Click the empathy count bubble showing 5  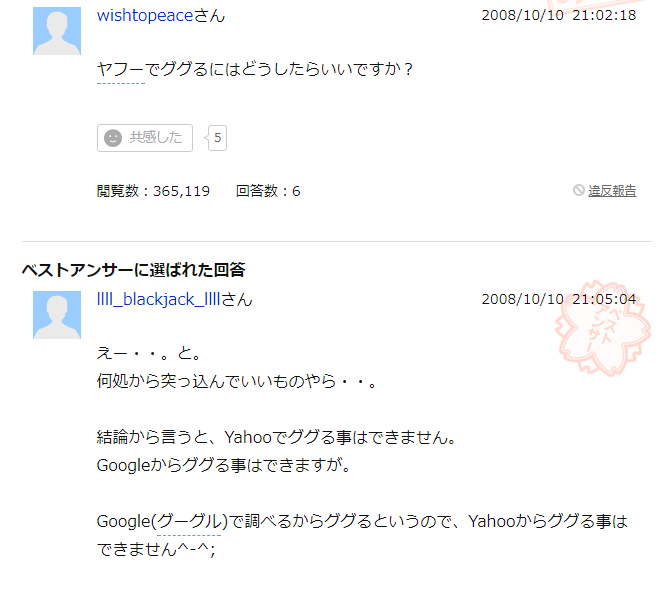coord(217,138)
